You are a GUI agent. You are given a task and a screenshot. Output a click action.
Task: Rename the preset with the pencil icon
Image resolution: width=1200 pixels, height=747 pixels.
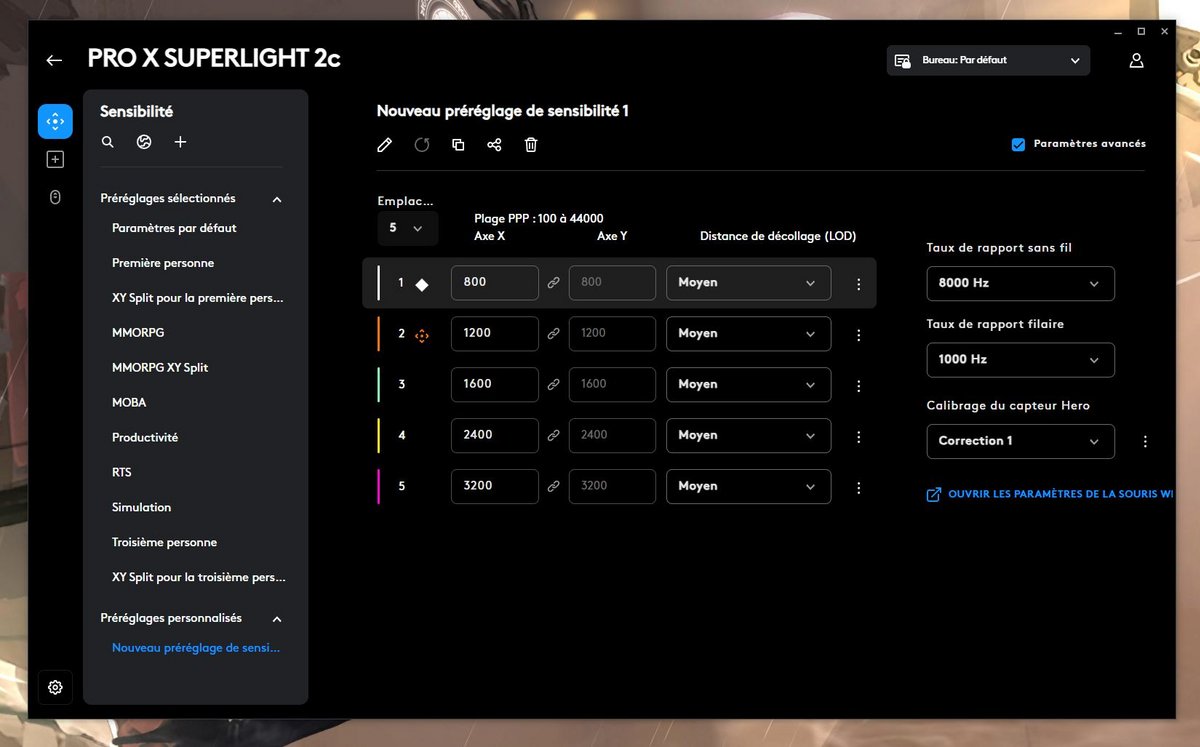coord(385,145)
